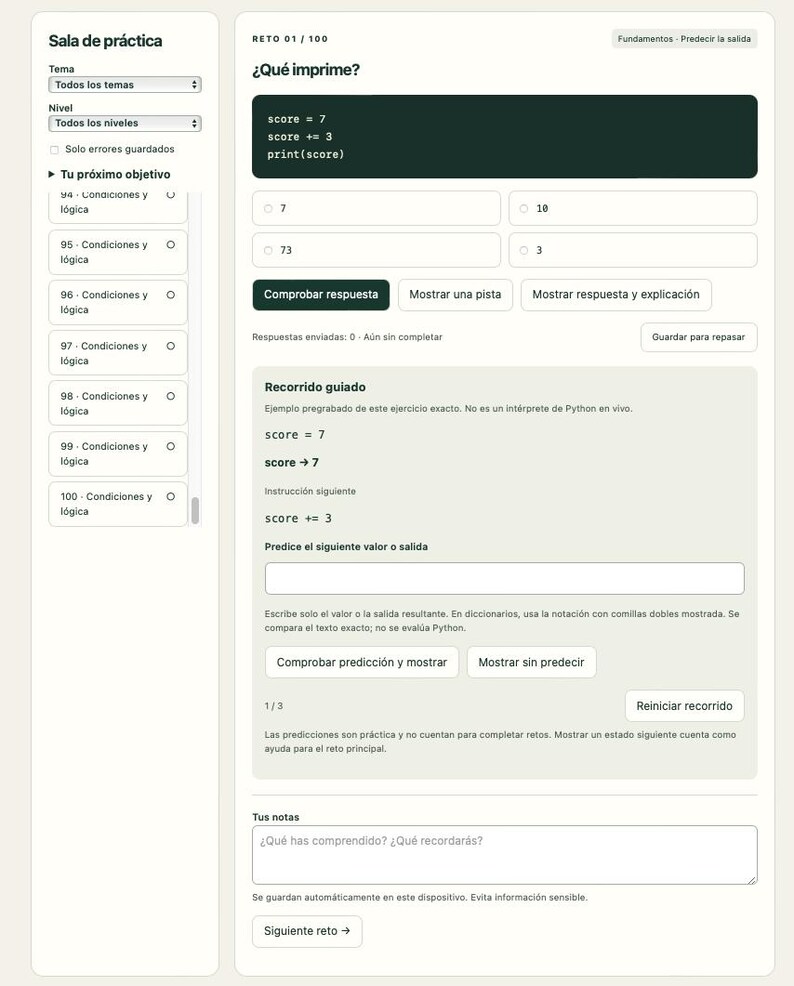Click status circle icon of challenge 98
794x986 pixels.
pyautogui.click(x=170, y=396)
